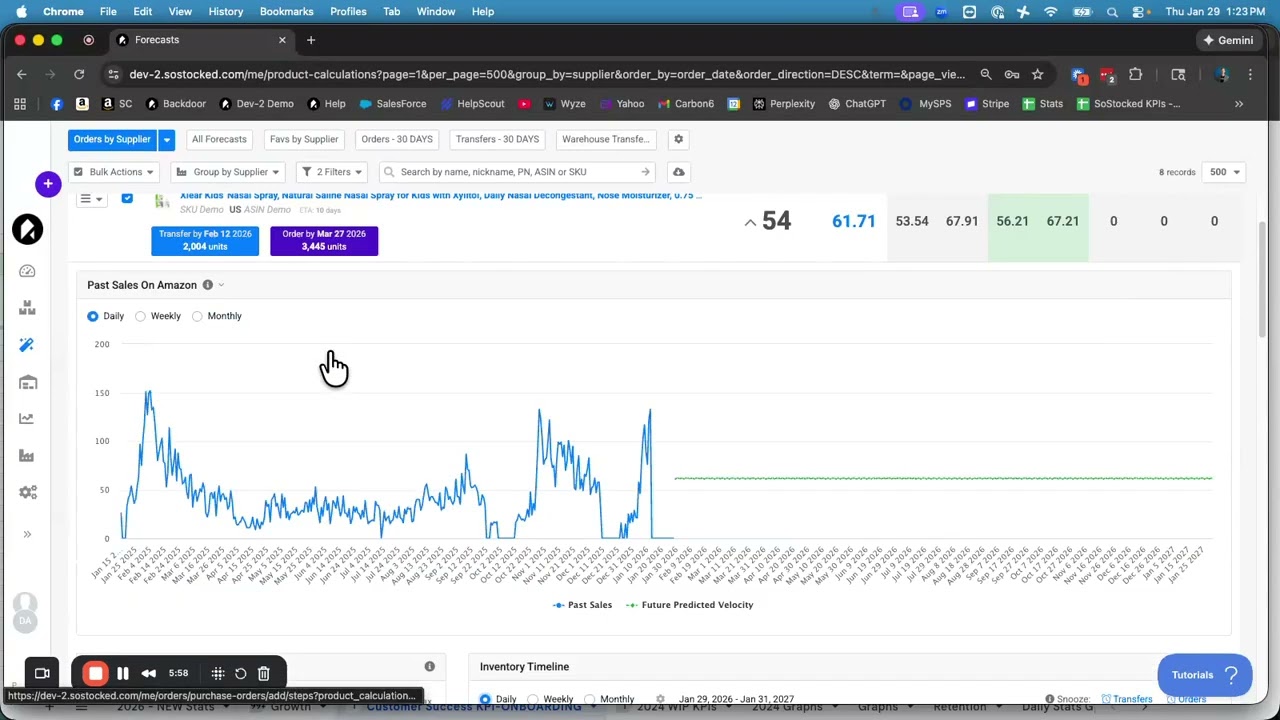
Task: Switch to the All Forecasts view
Action: pos(219,139)
